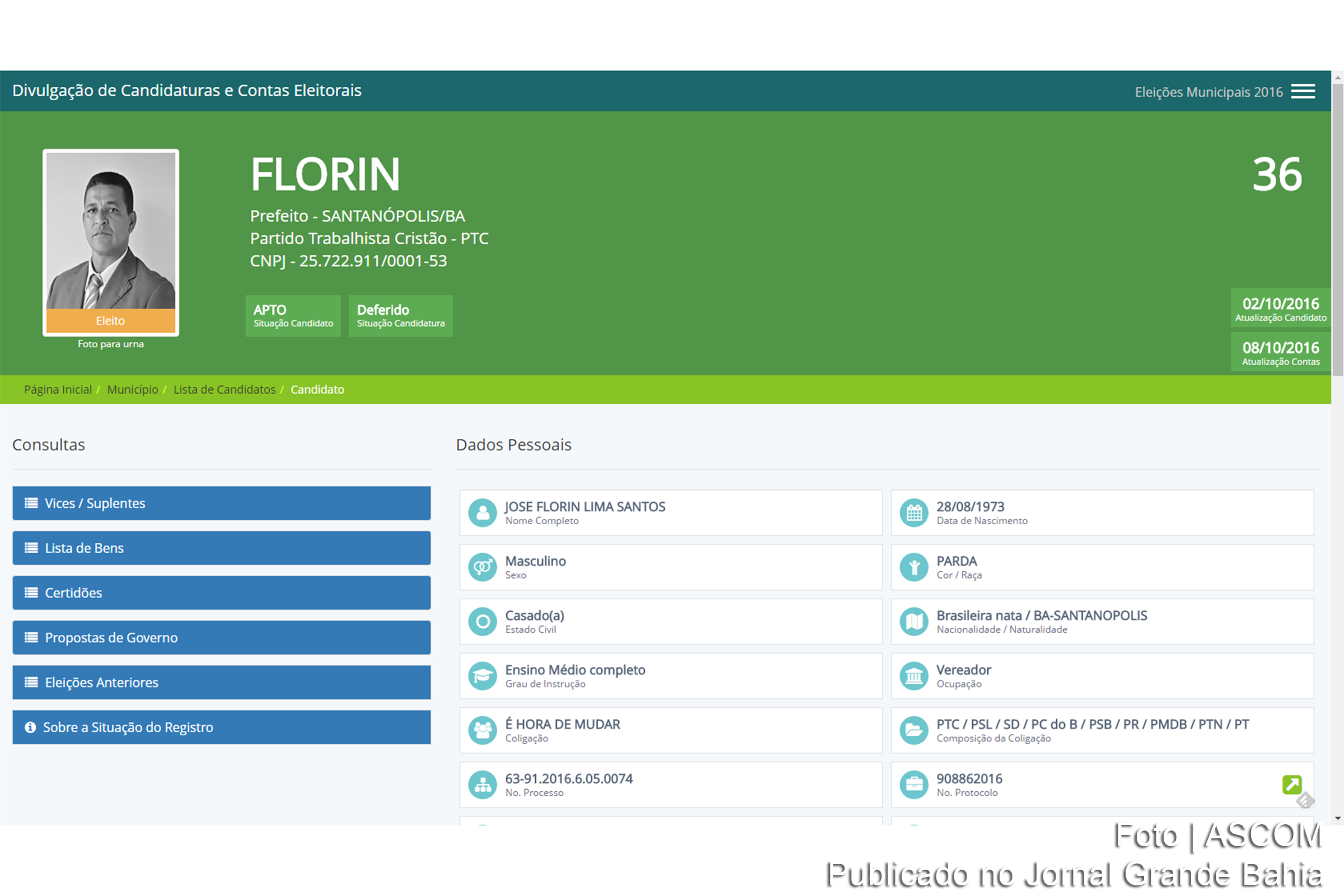Expand the hamburger menu near Eleições Municipais 2016
1344x896 pixels.
pos(1303,90)
